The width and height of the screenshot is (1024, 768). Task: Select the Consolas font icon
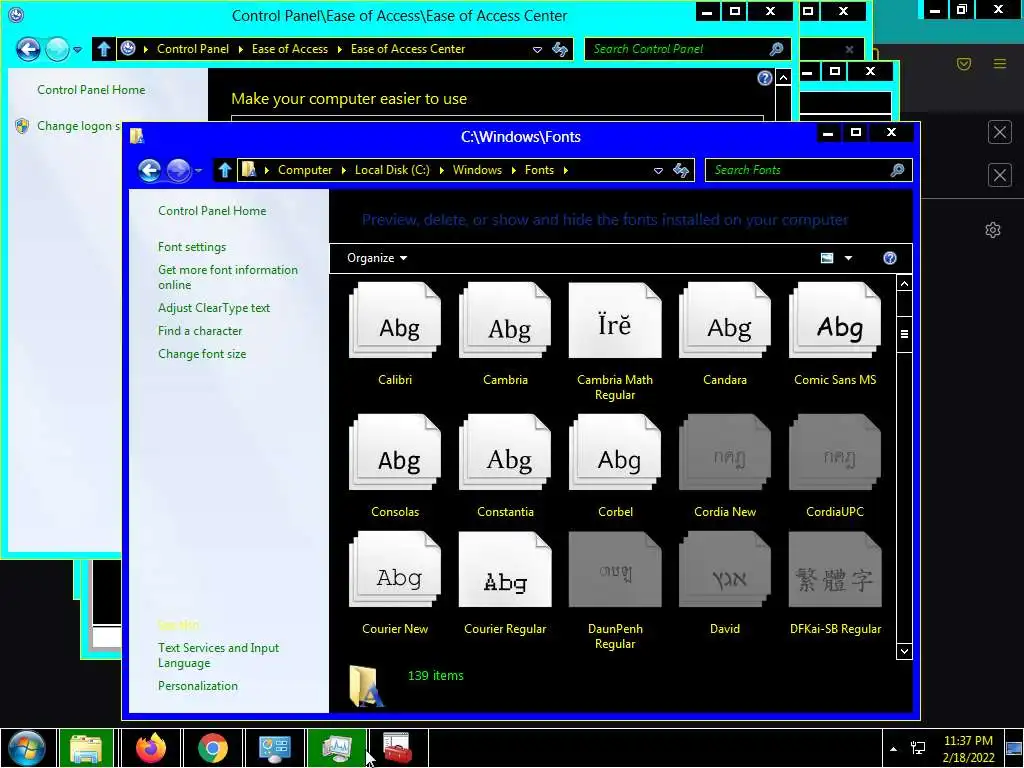(395, 452)
